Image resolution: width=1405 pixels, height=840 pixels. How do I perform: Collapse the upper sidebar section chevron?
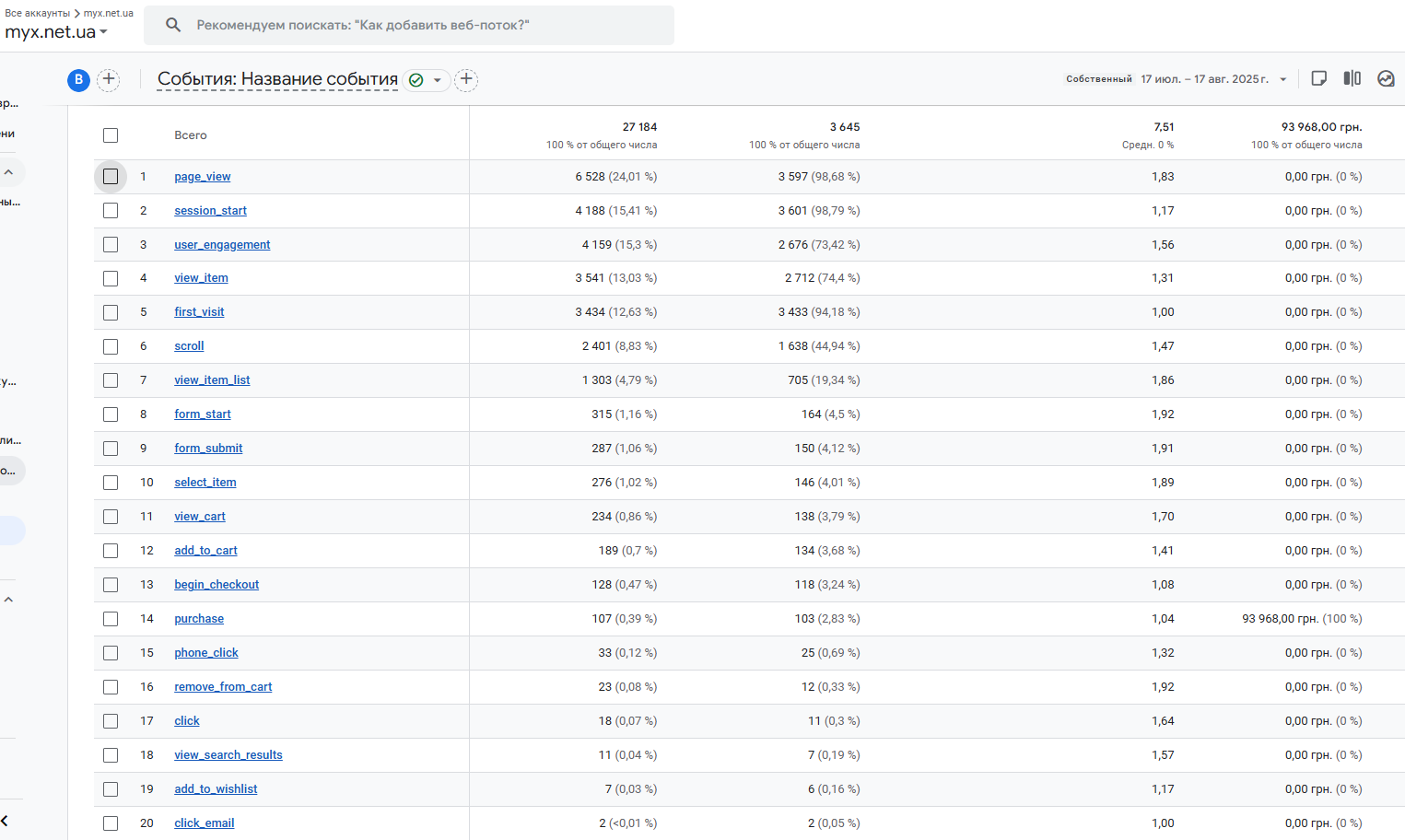click(x=8, y=172)
